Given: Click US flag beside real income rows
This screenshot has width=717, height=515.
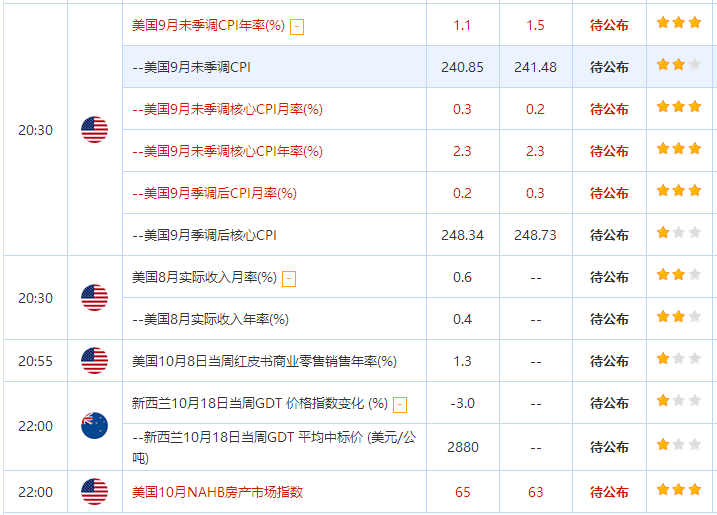Looking at the screenshot, I should [94, 298].
